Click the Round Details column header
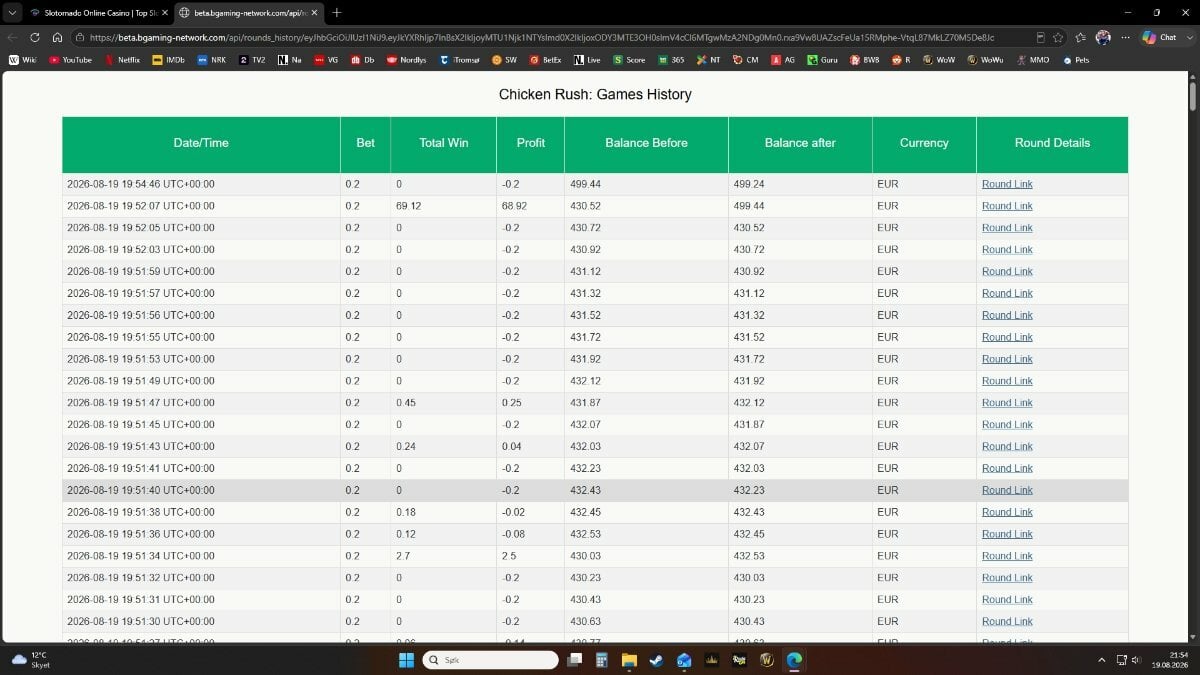1200x675 pixels. [1052, 143]
